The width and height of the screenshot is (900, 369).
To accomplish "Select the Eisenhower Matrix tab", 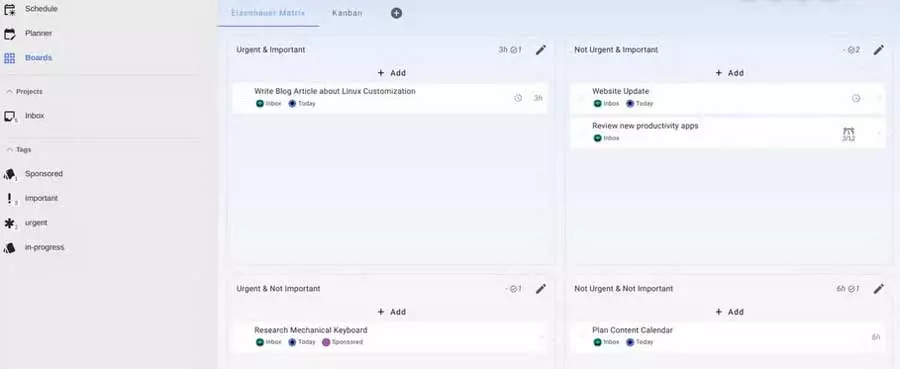I will point(268,13).
